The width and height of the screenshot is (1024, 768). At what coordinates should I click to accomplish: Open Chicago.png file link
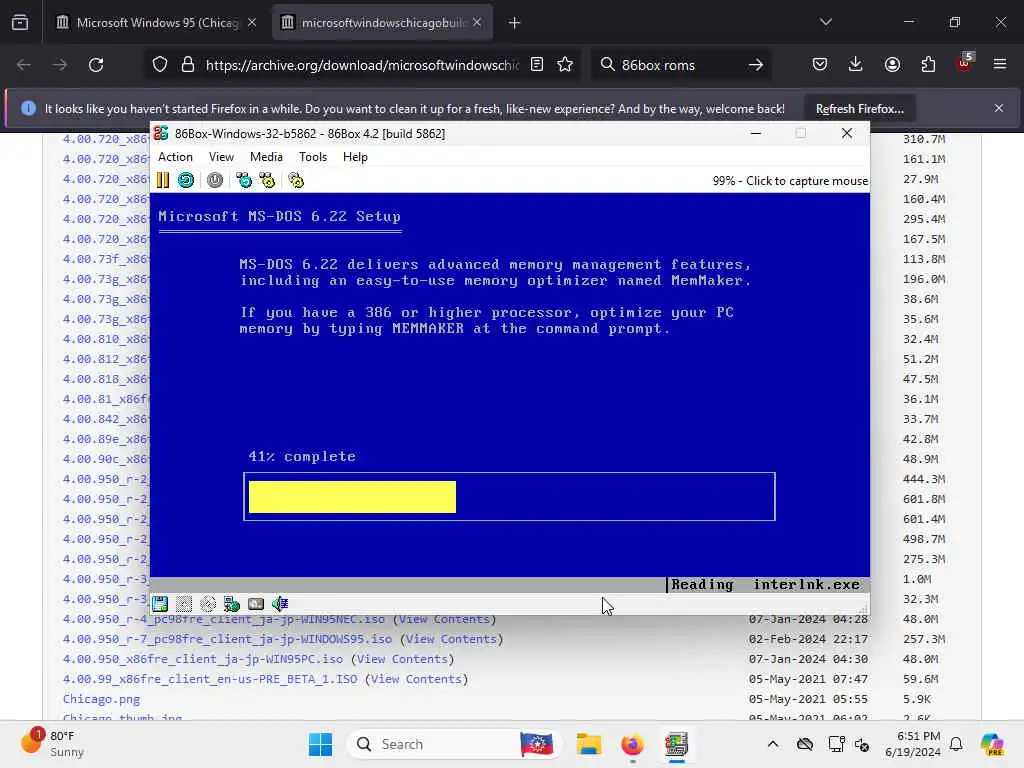(x=101, y=699)
